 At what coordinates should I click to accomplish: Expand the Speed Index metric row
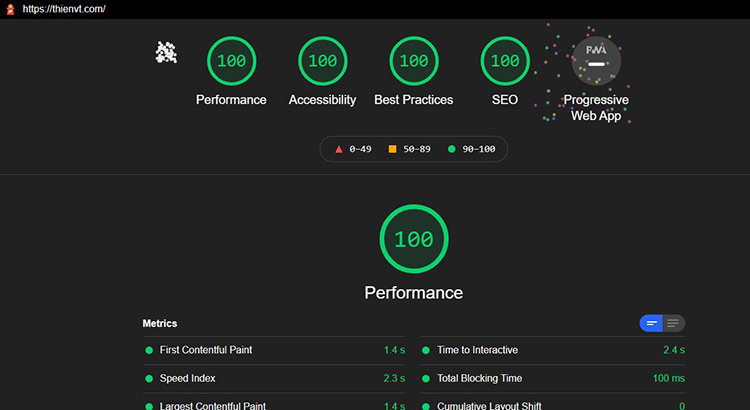pos(187,379)
